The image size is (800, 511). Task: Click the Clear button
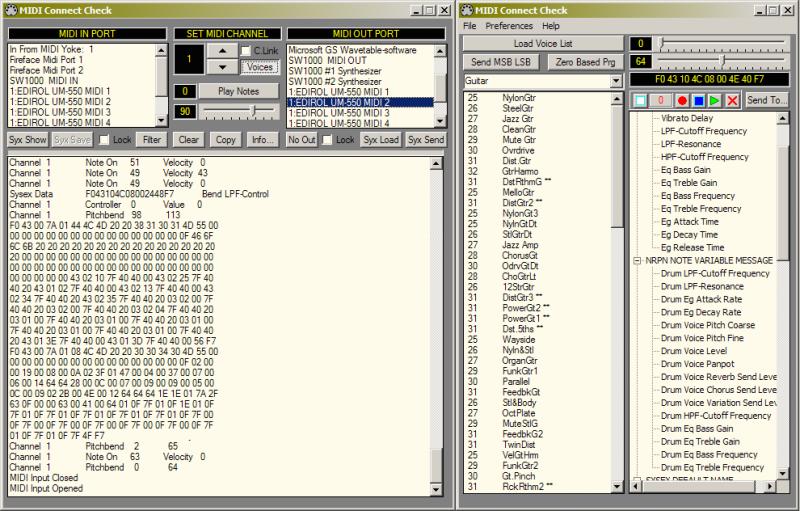pyautogui.click(x=188, y=140)
